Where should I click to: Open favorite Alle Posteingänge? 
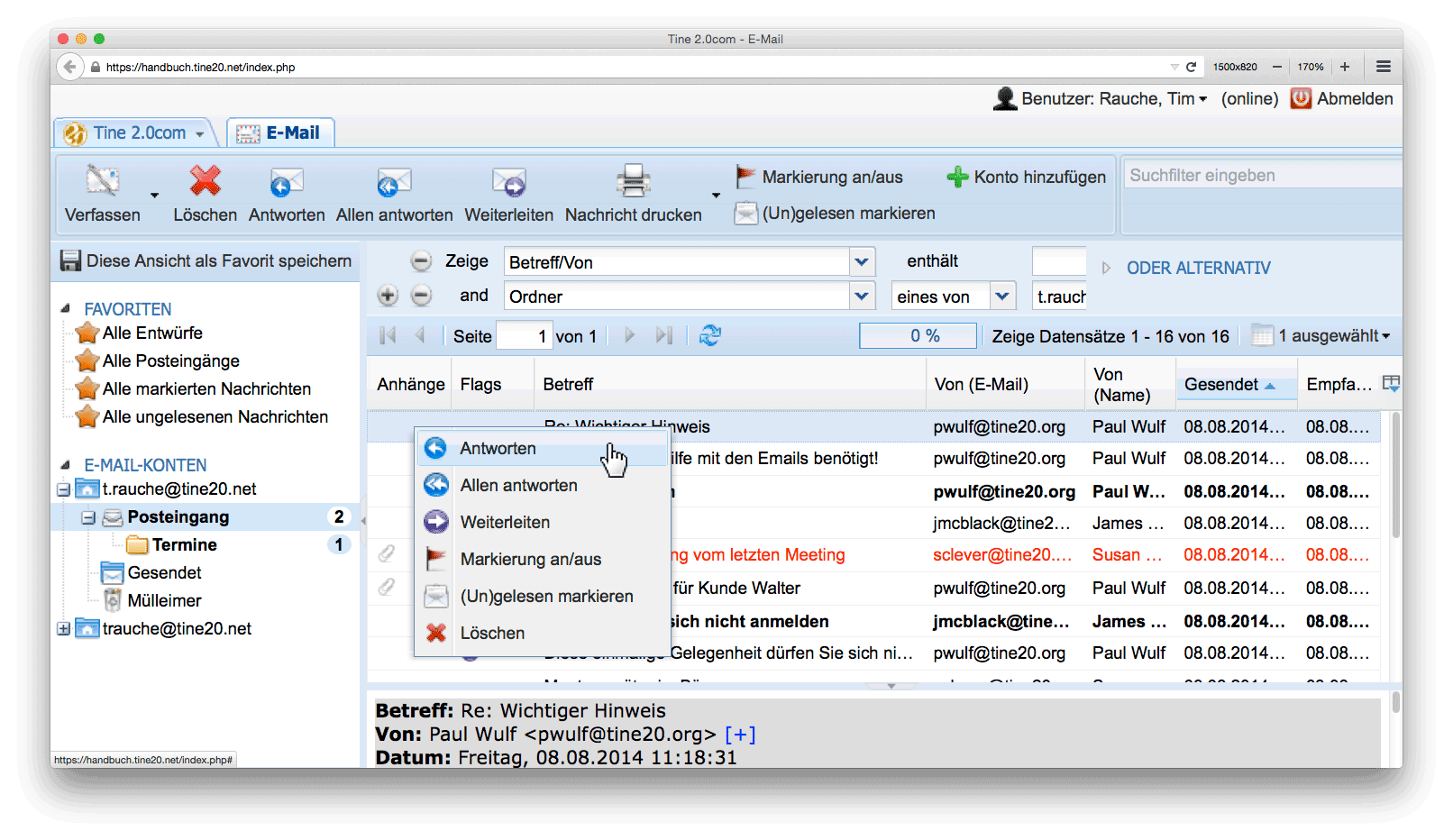(170, 361)
